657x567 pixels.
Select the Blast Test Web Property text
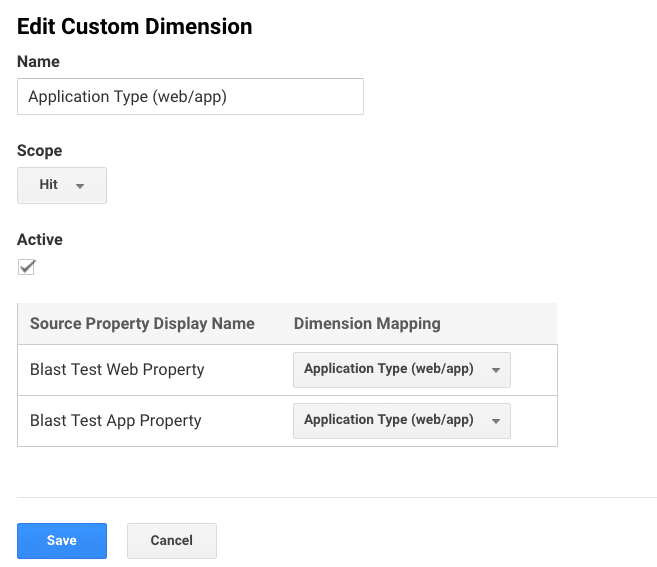click(x=117, y=370)
